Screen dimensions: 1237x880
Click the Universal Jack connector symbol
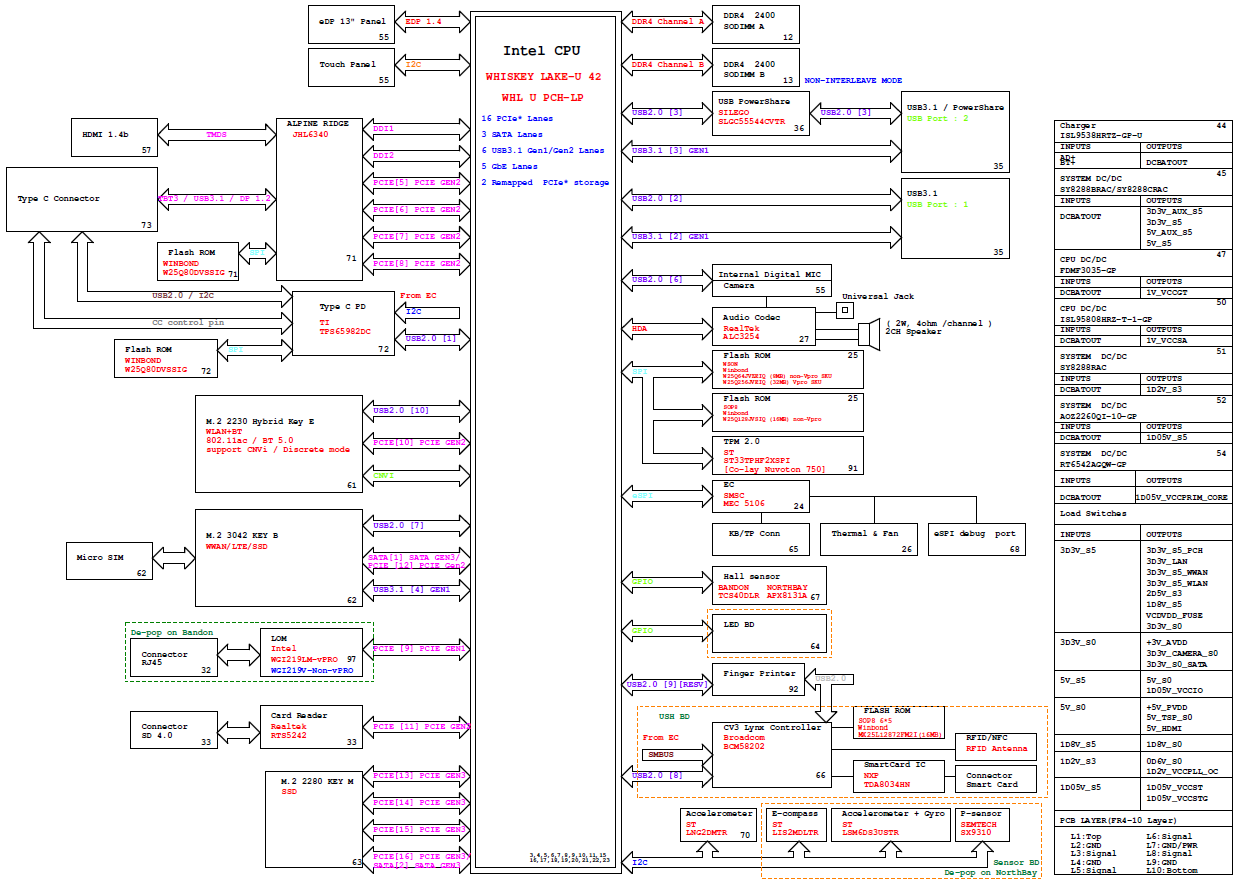pos(845,311)
